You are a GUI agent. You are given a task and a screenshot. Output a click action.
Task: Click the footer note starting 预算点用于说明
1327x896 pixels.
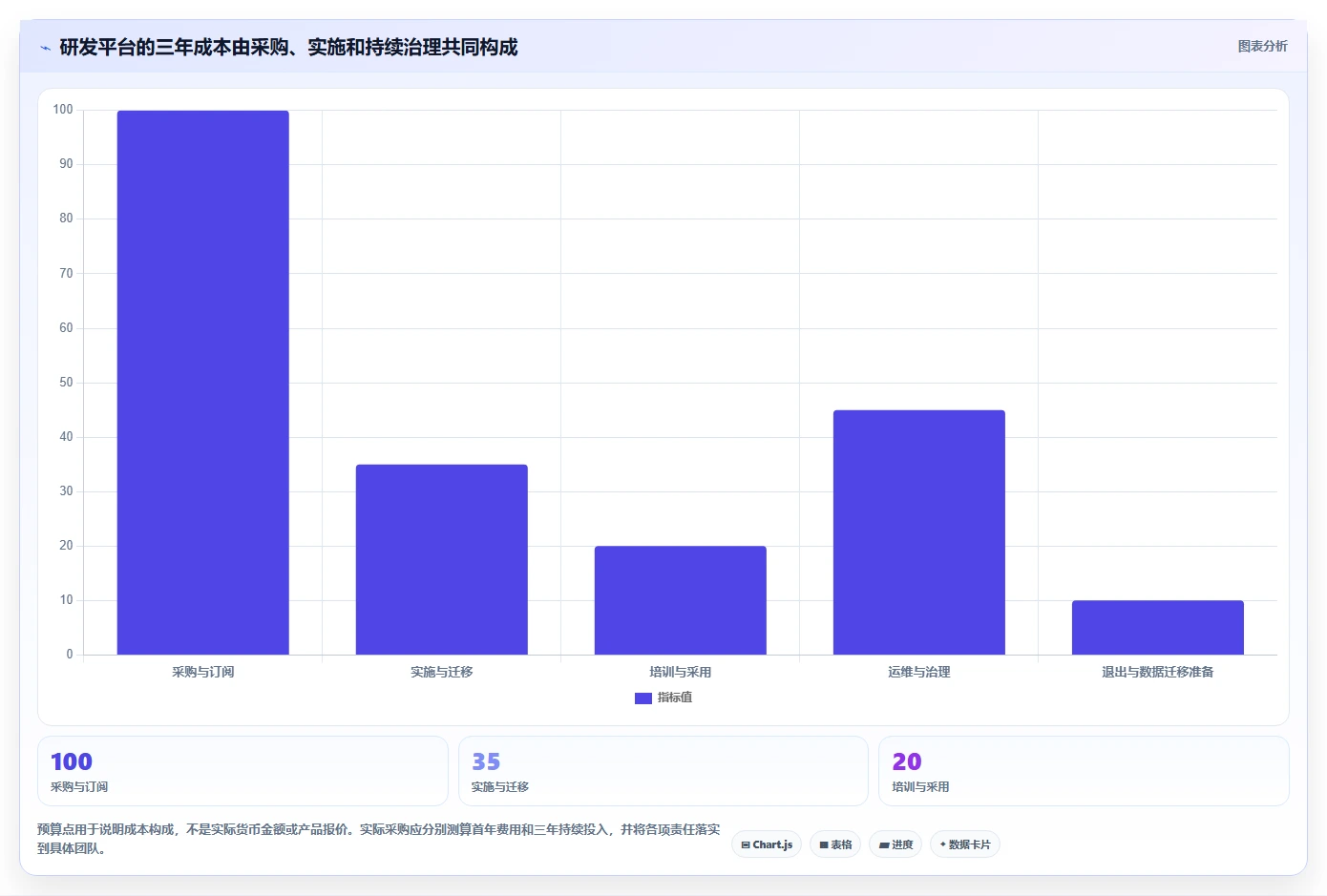(379, 839)
